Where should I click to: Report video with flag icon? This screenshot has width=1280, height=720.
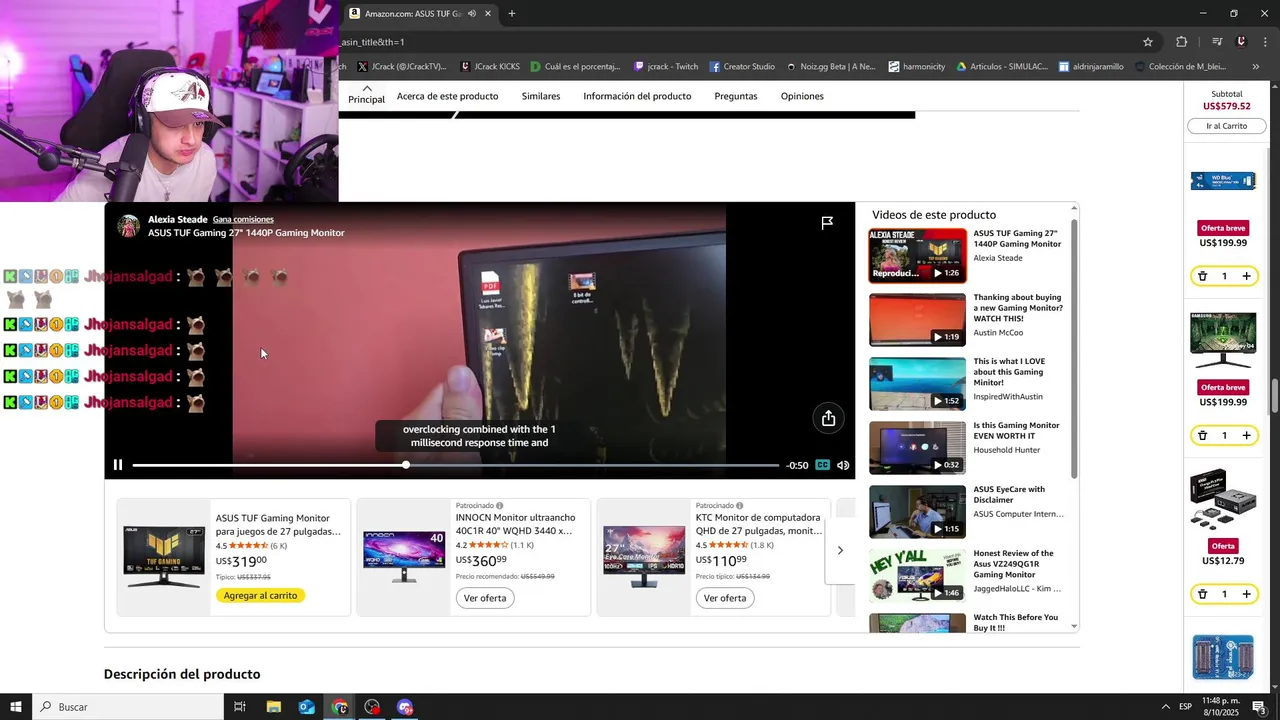pos(827,223)
